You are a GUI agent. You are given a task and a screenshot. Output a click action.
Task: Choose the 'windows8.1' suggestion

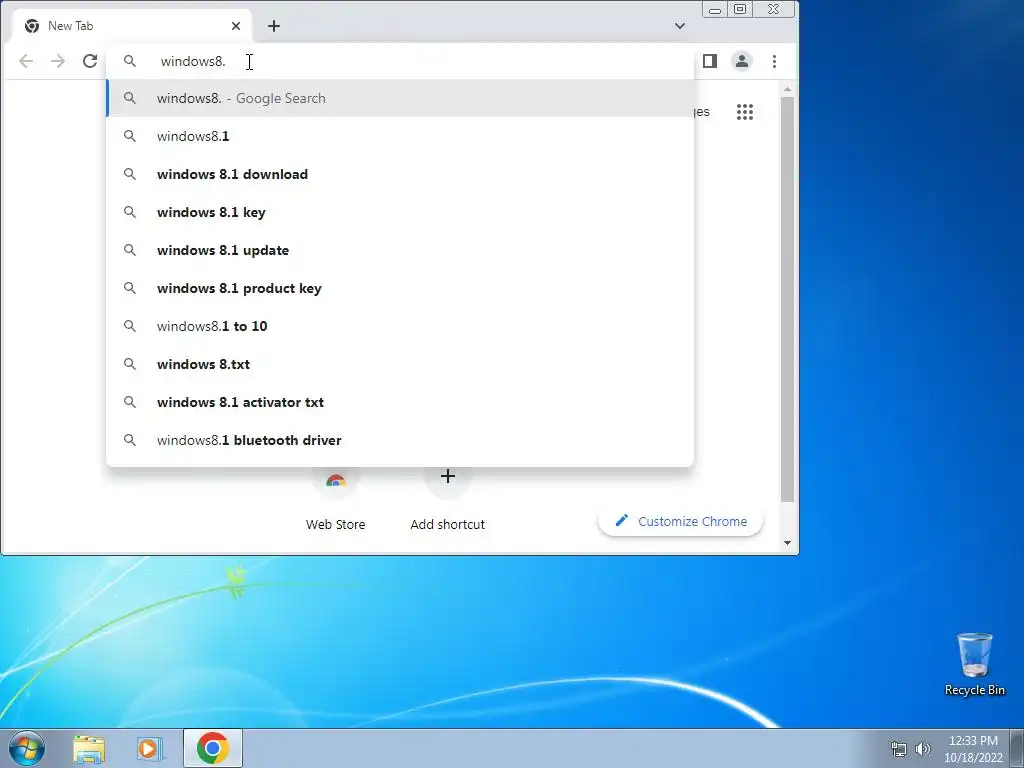pyautogui.click(x=400, y=136)
